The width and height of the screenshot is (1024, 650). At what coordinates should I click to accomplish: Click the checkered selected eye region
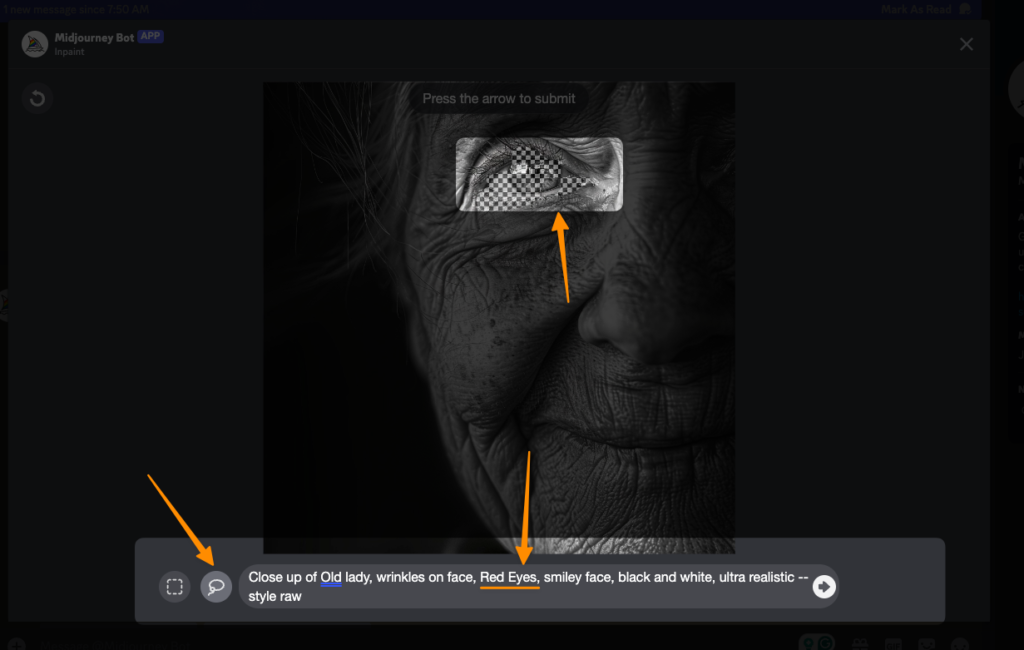coord(539,175)
